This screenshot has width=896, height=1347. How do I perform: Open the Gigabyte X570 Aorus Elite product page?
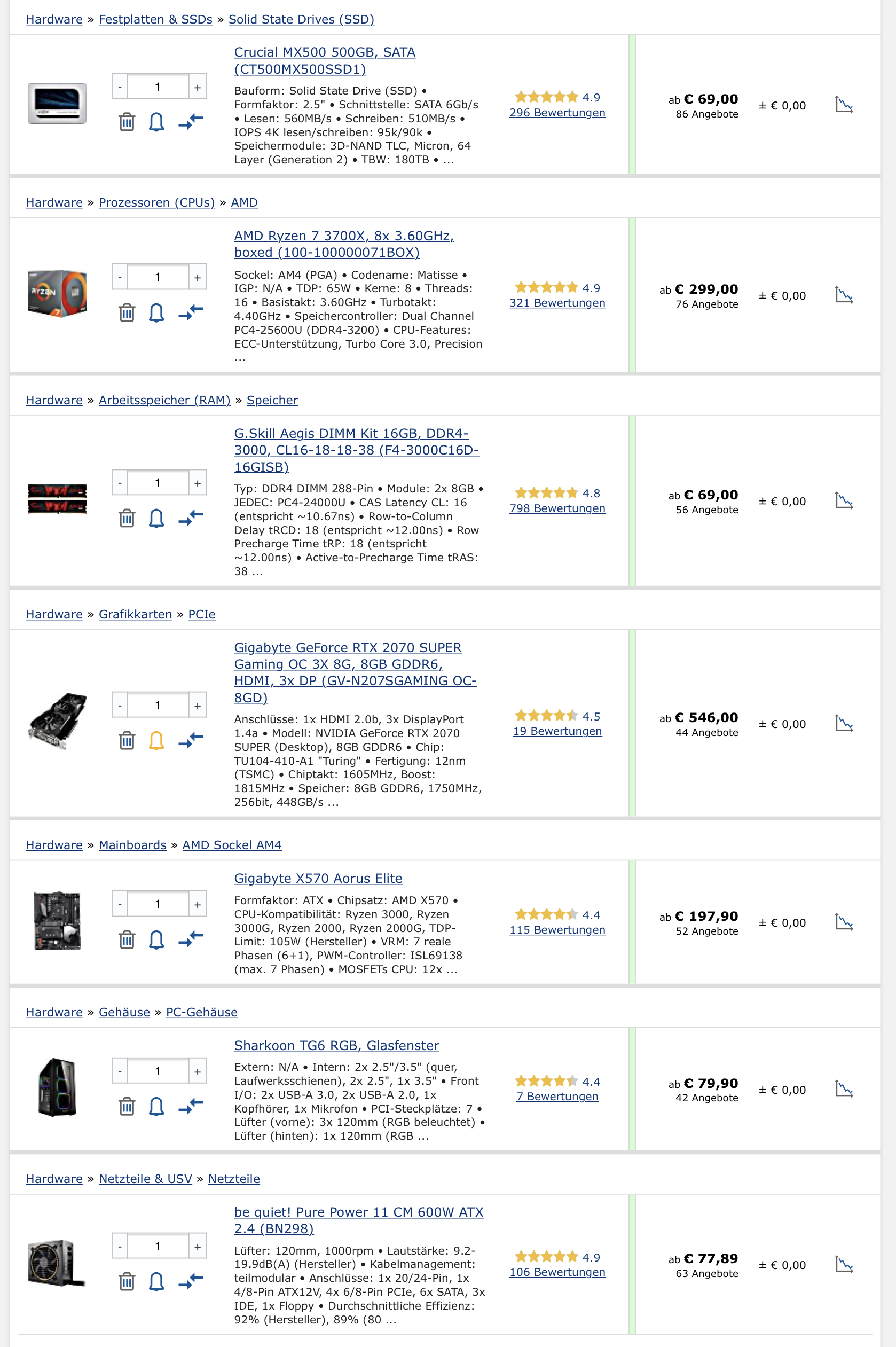pos(318,878)
